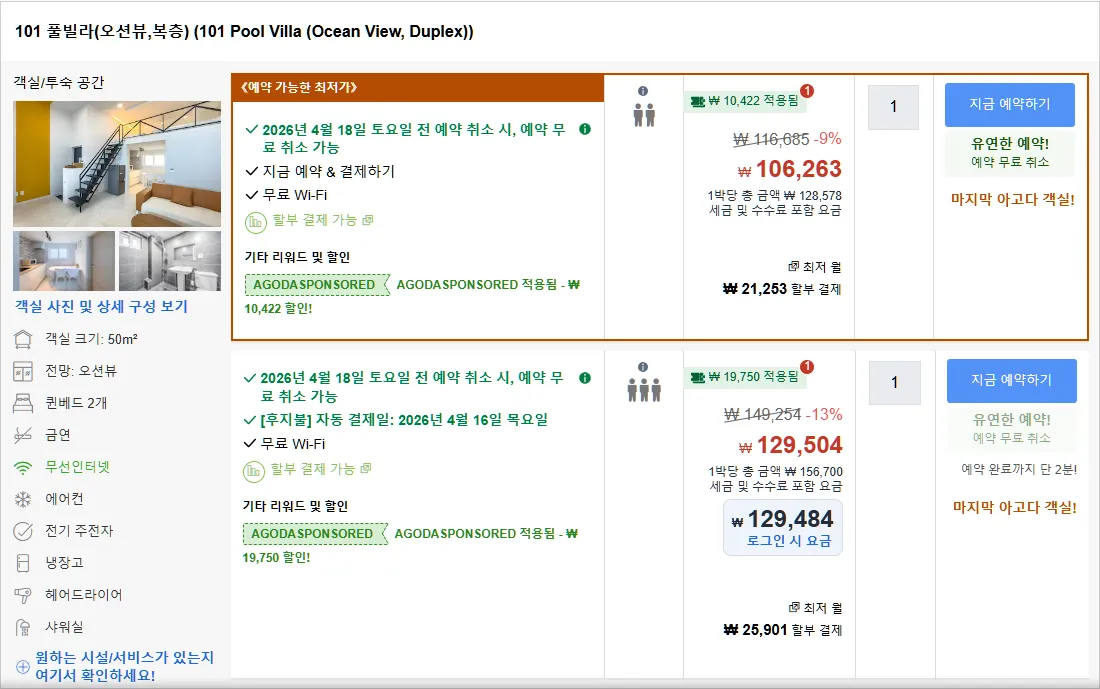Click the room size icon beside 객실 크기
This screenshot has height=689, width=1100.
point(23,340)
